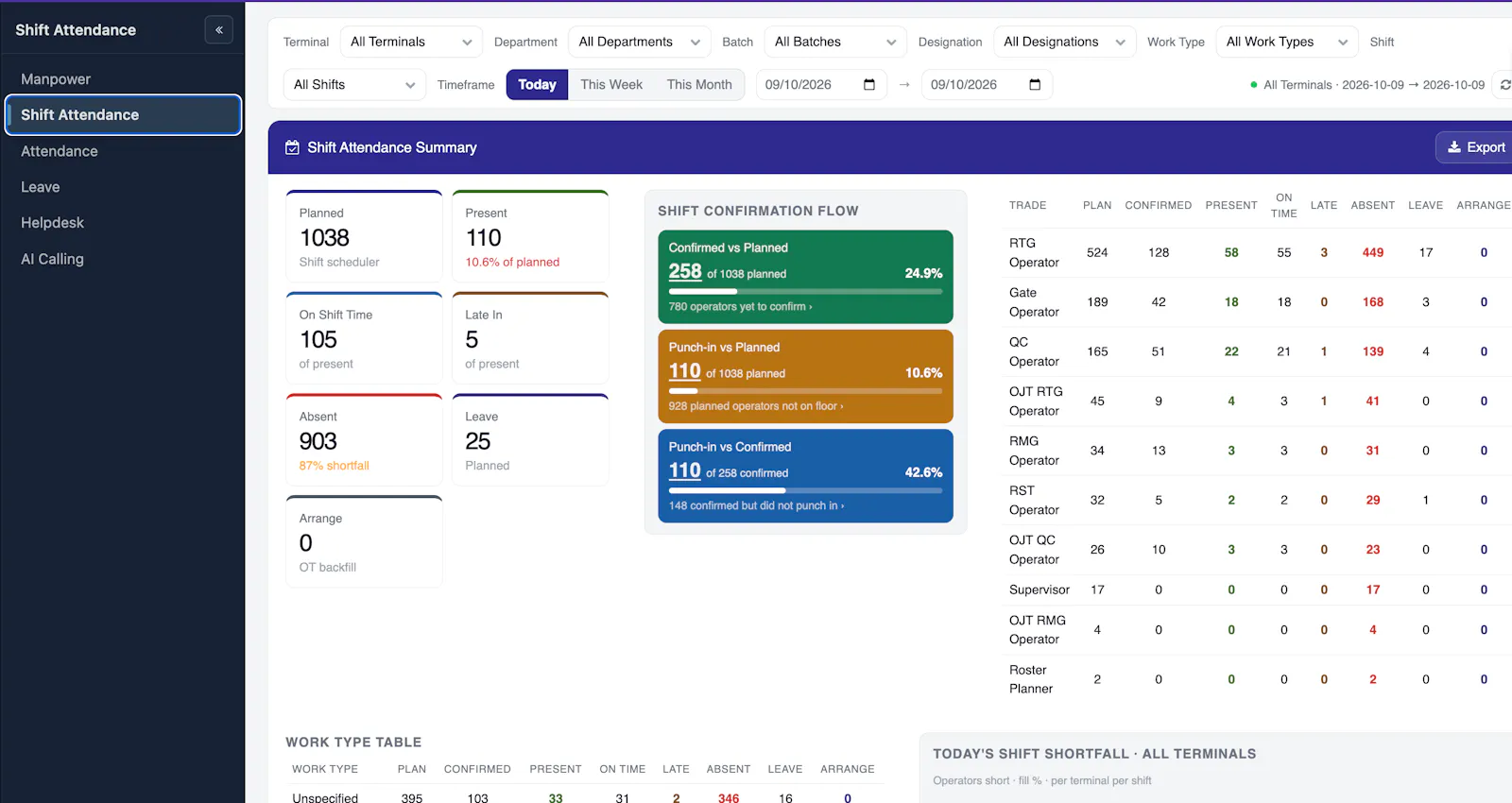
Task: Click the Shift Attendance Summary calendar icon
Action: [293, 147]
